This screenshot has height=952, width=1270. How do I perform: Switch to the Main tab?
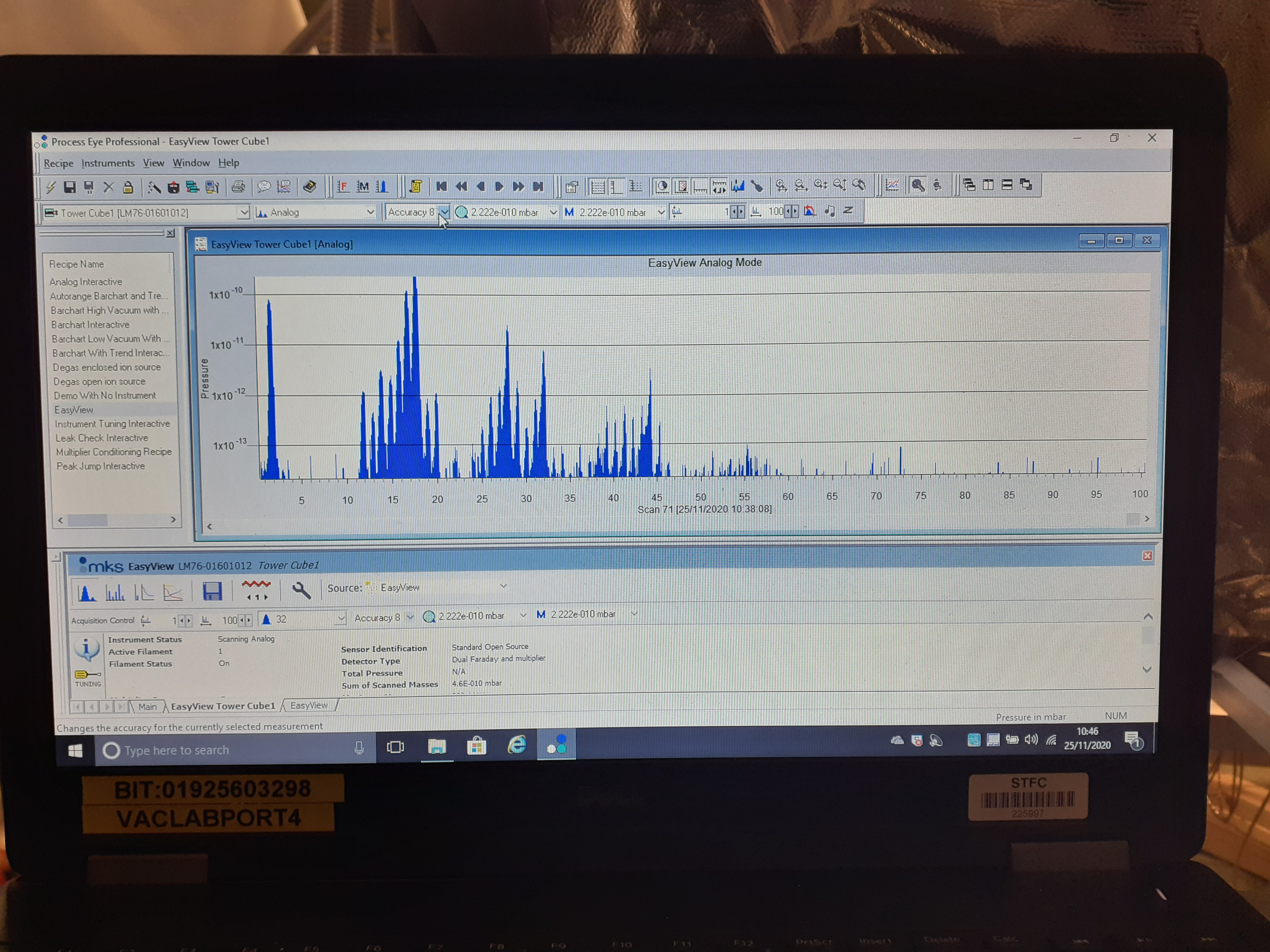coord(148,707)
